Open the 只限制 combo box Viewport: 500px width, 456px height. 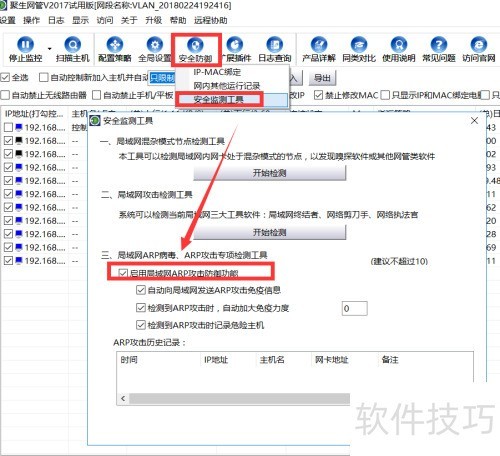click(x=163, y=78)
